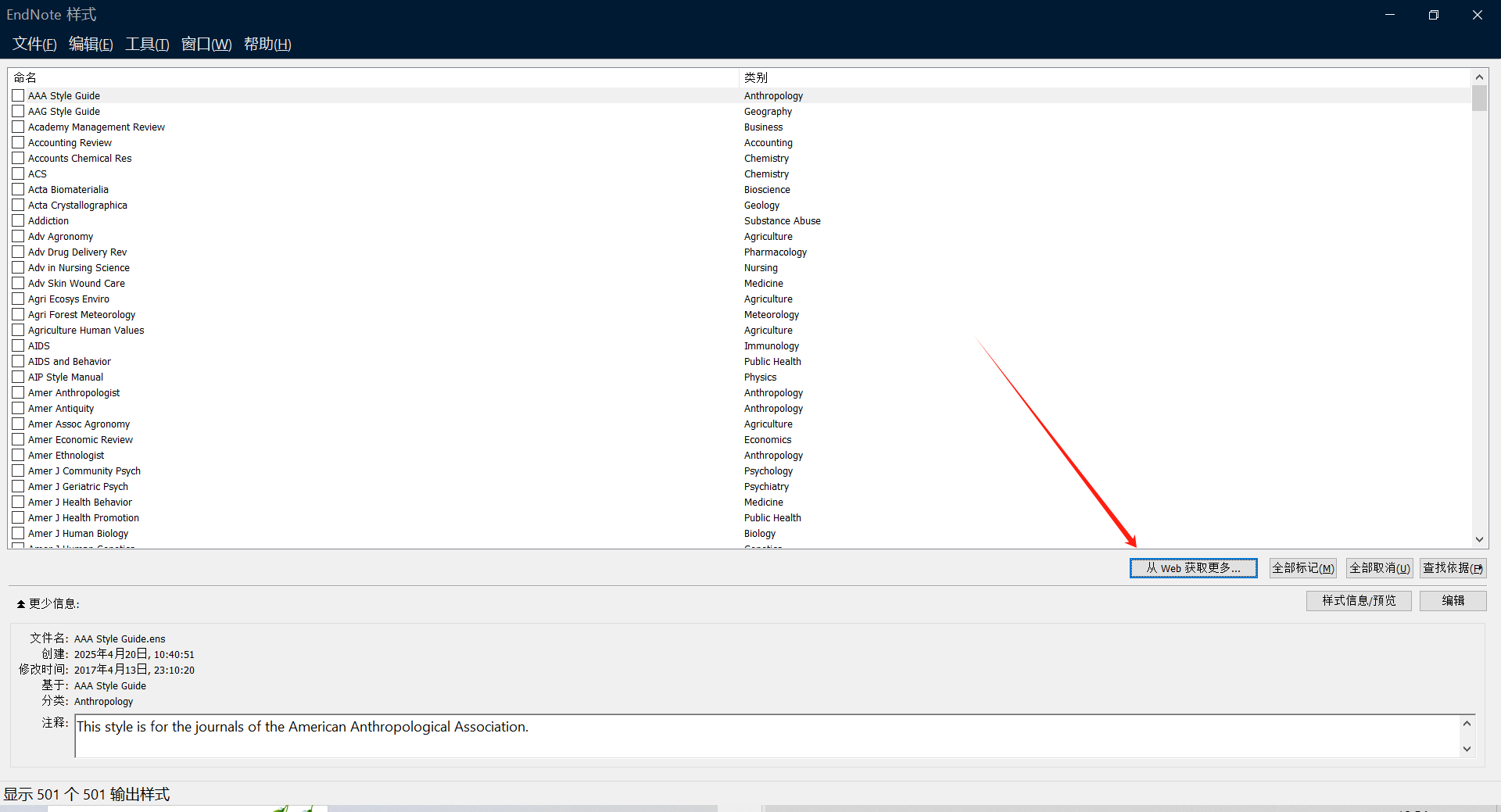Click inside the 注释 comment text box
This screenshot has height=812, width=1501.
pos(767,735)
